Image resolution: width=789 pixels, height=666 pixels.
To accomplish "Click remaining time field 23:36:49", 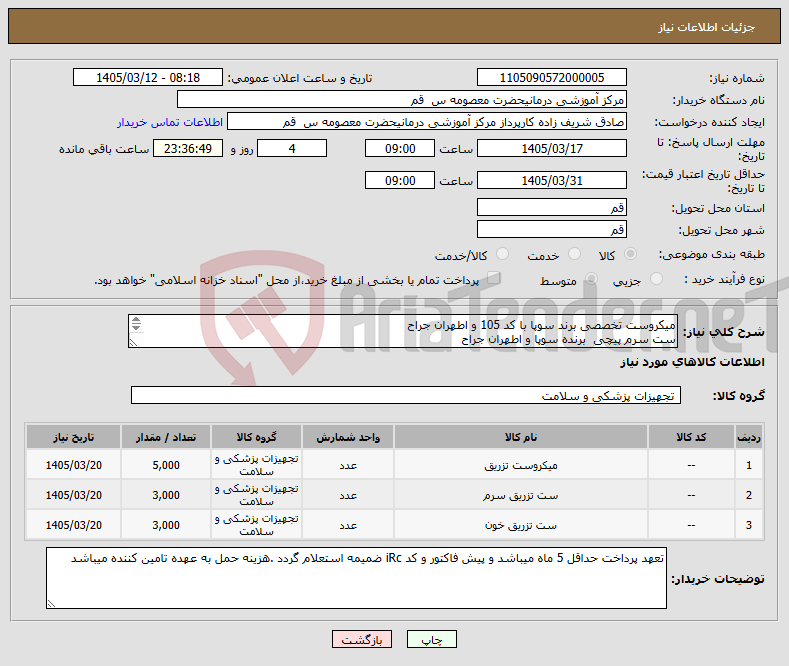I will point(188,148).
